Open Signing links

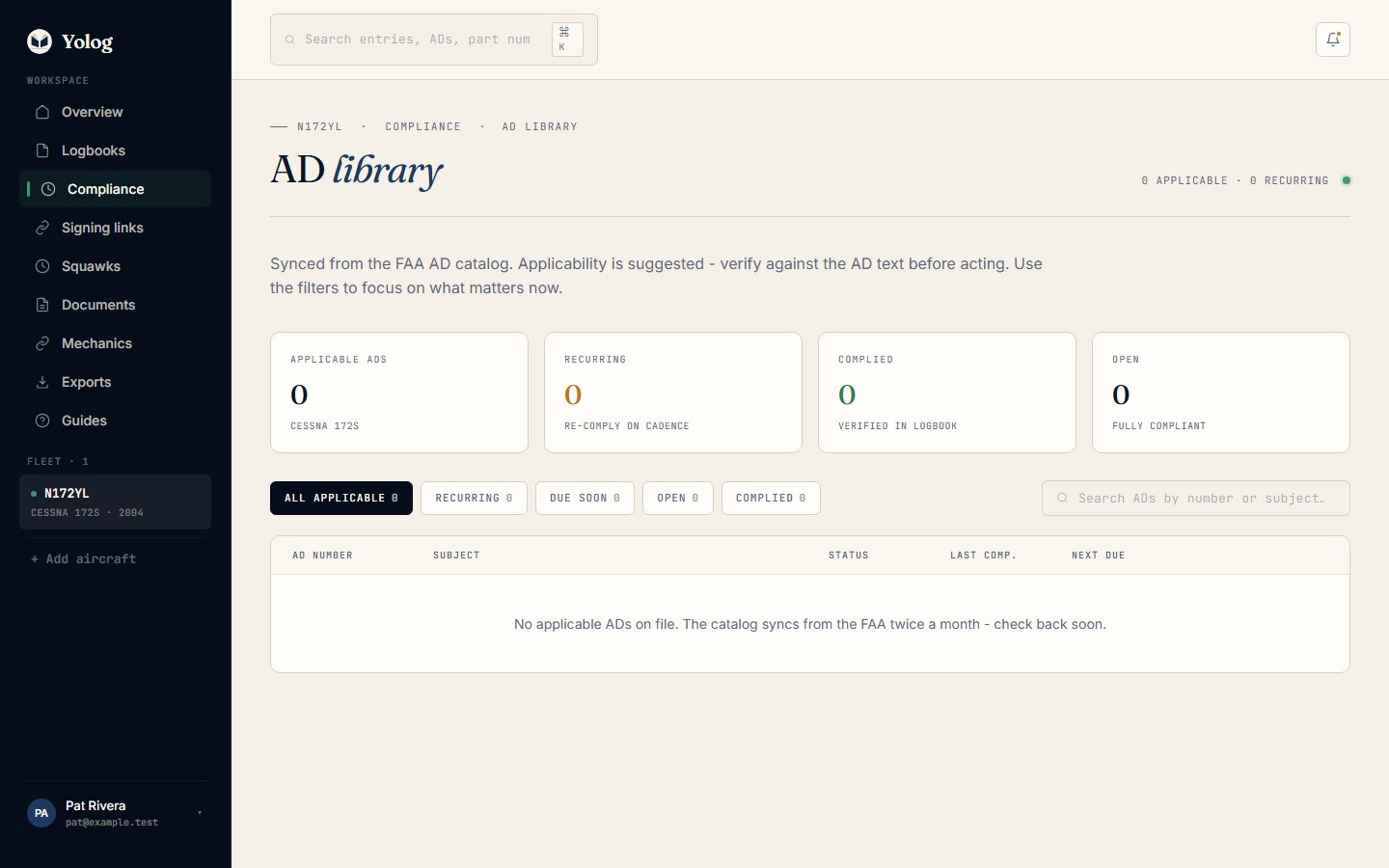115,228
